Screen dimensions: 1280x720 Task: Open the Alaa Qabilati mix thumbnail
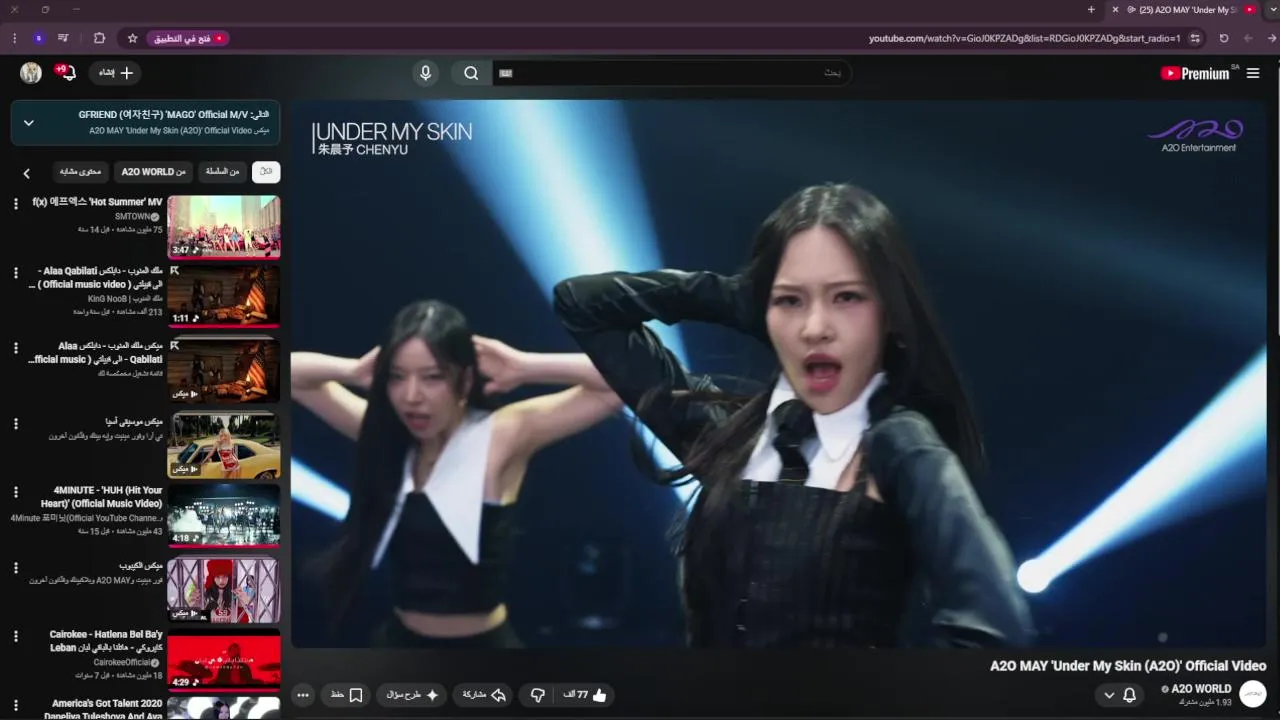point(223,370)
